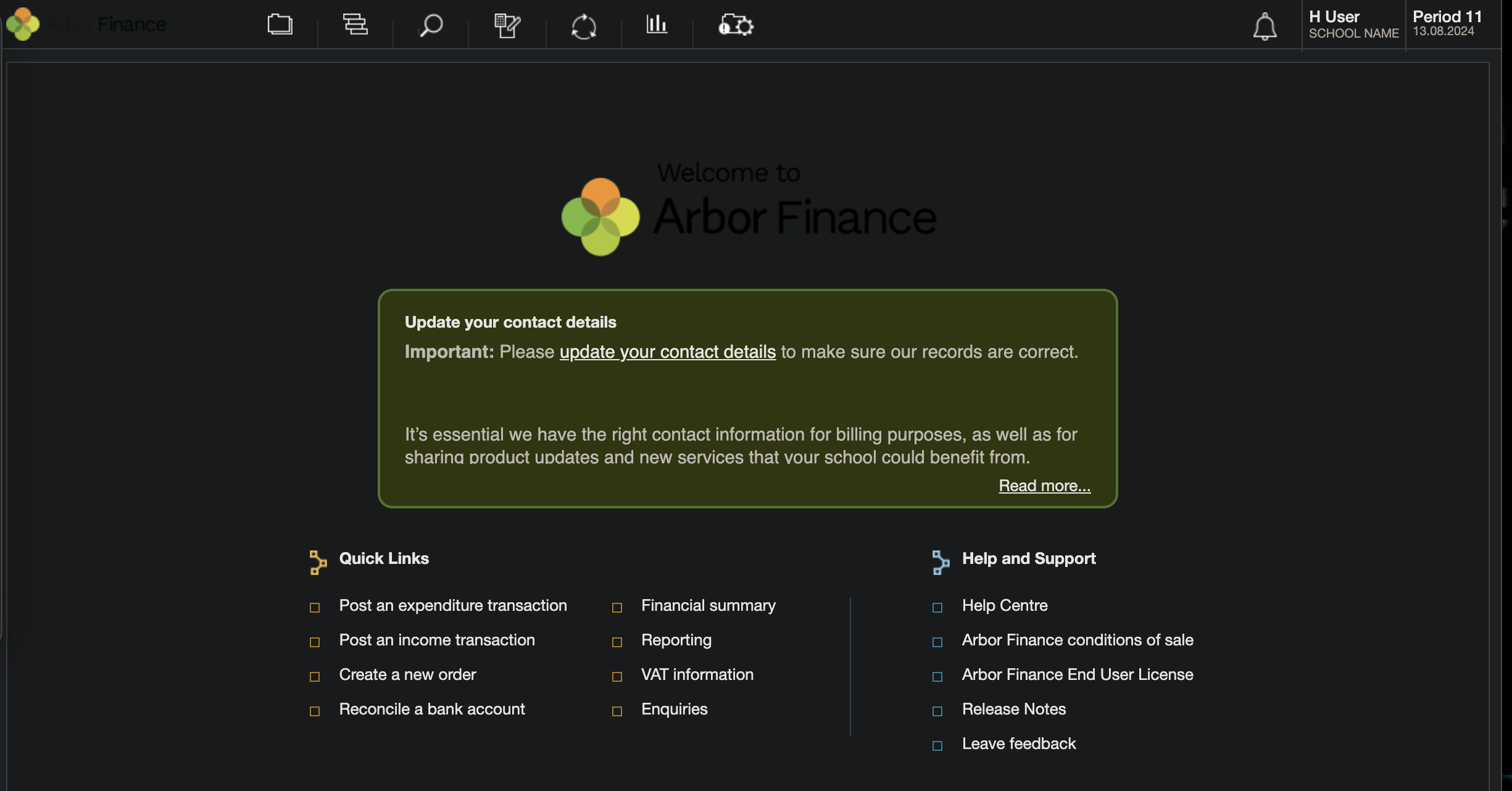Viewport: 1512px width, 791px height.
Task: Check the box beside Help Centre
Action: tap(938, 607)
